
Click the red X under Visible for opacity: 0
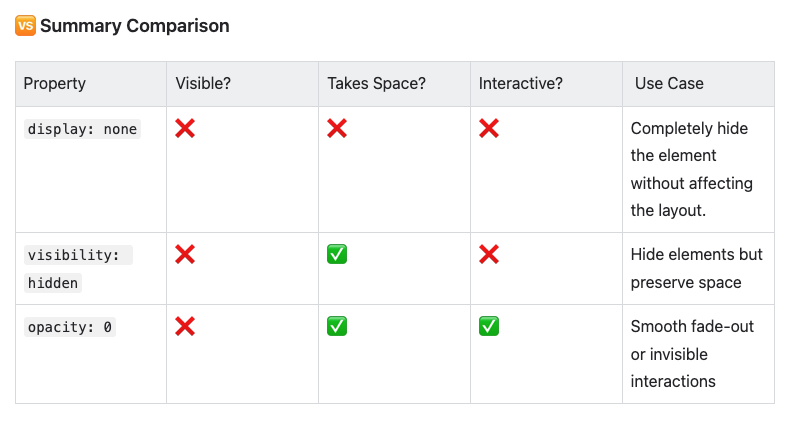(x=185, y=326)
